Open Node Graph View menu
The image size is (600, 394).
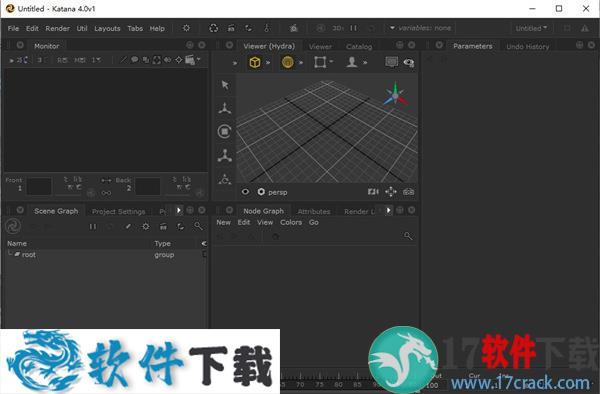tap(265, 222)
